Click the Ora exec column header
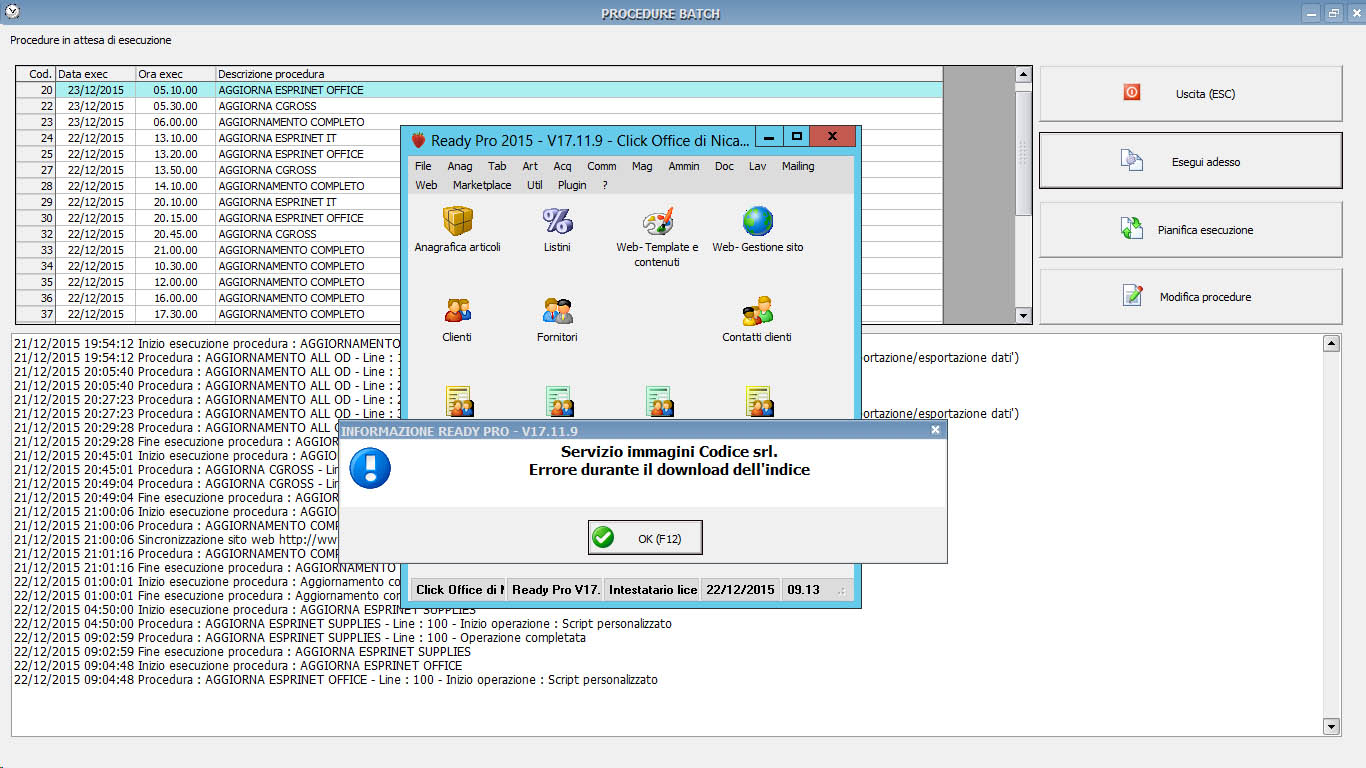 pyautogui.click(x=176, y=74)
